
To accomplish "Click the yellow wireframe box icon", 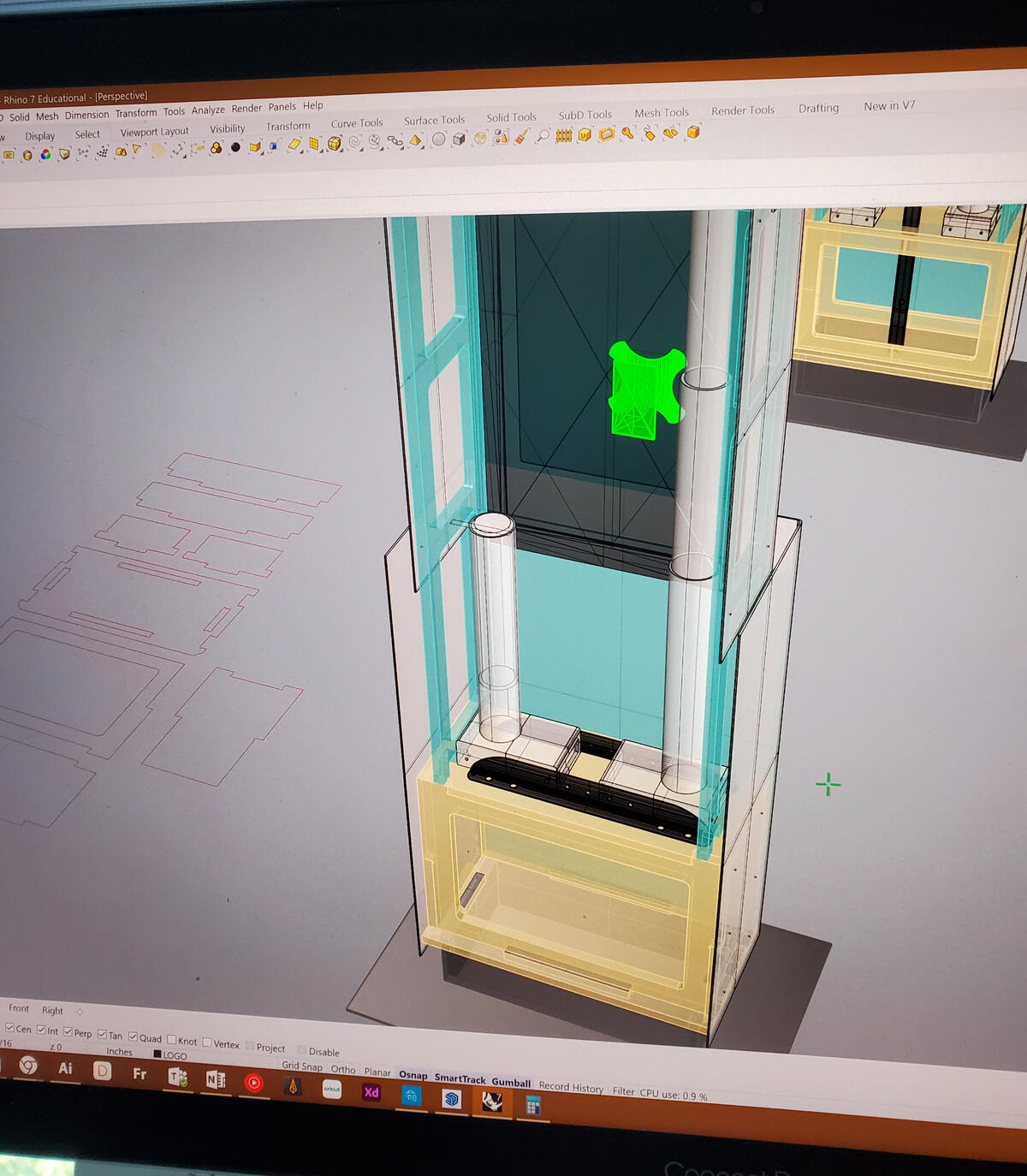I will [335, 143].
